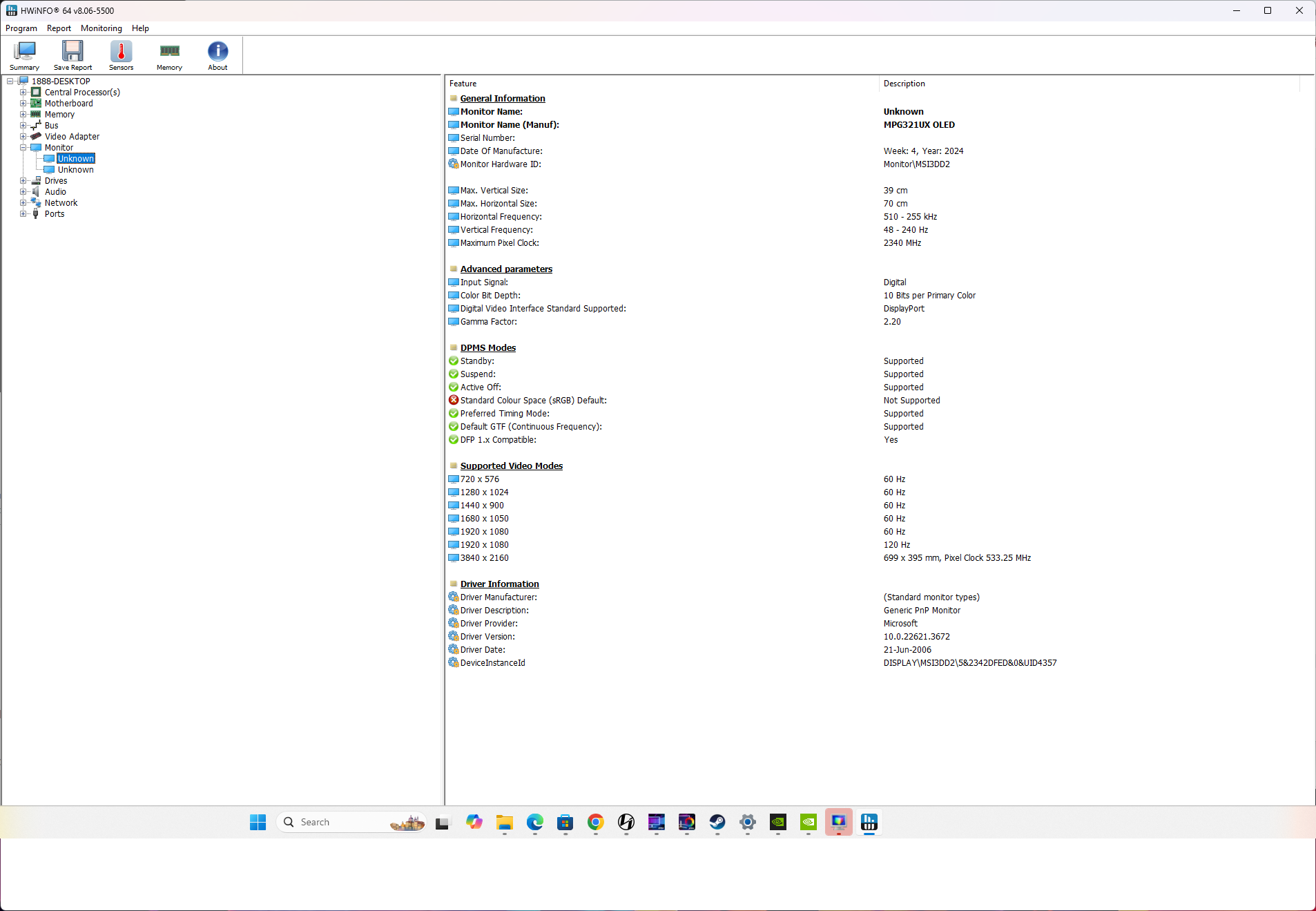The width and height of the screenshot is (1316, 911).
Task: Expand the Network tree node
Action: click(23, 203)
